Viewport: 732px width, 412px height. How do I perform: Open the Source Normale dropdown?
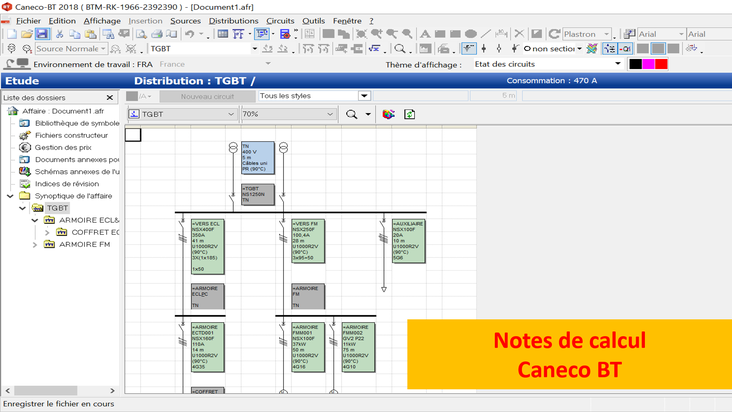(x=103, y=49)
